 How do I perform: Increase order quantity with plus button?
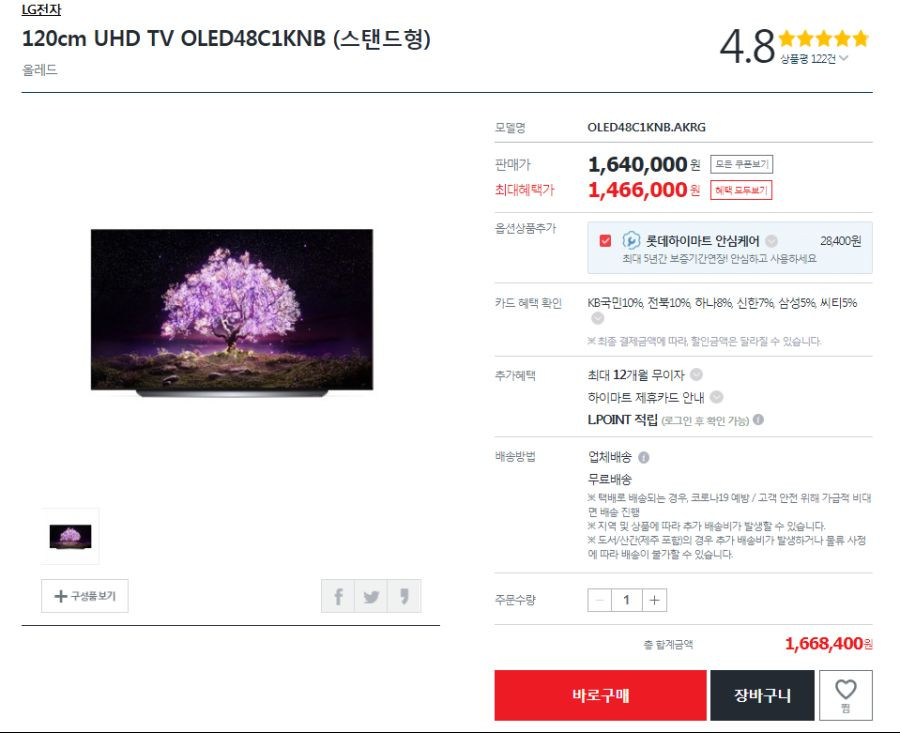(x=654, y=600)
